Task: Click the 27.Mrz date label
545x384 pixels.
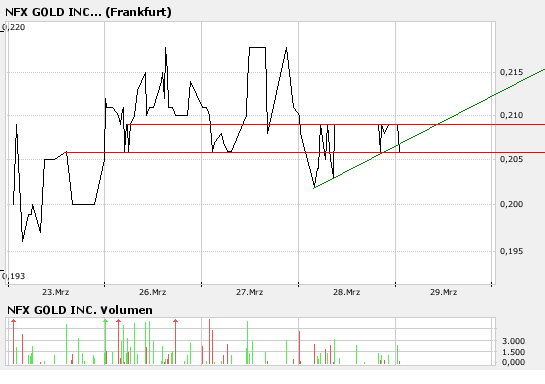Action: [250, 292]
